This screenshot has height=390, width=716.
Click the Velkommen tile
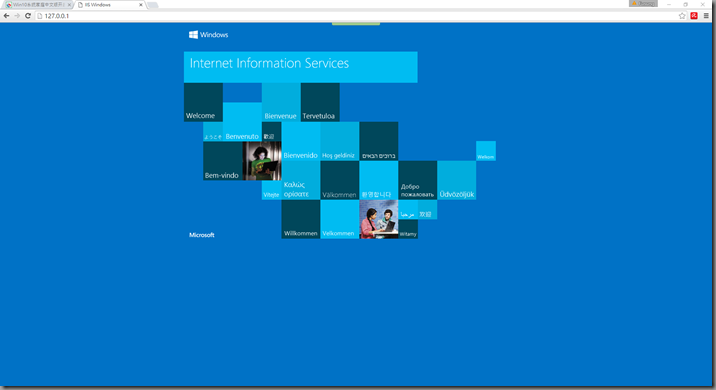click(340, 219)
